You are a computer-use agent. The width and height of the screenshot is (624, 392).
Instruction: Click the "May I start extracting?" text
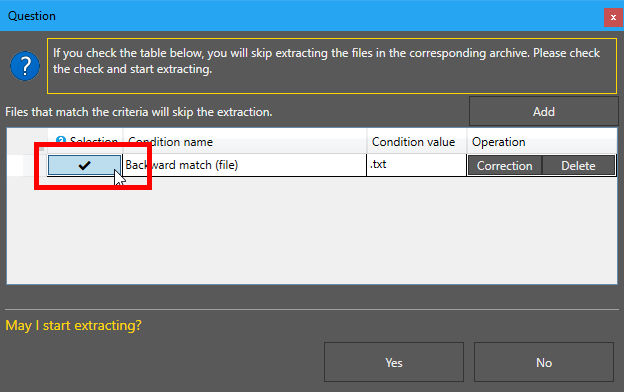73,326
